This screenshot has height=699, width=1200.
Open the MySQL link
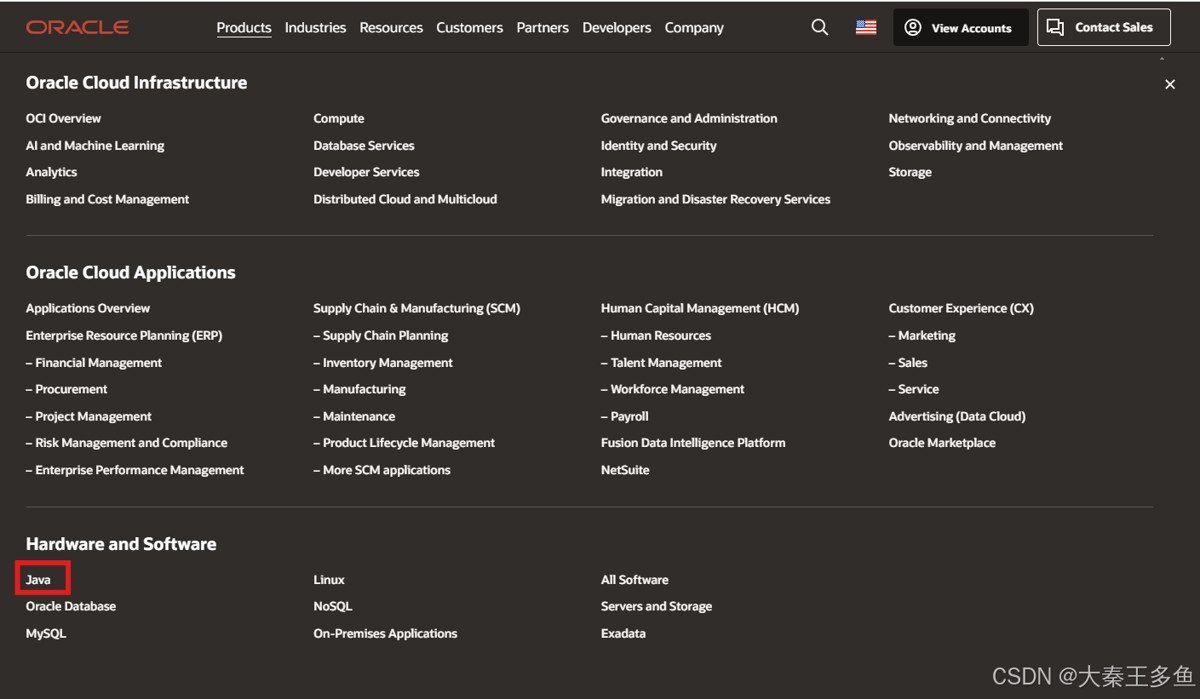[x=46, y=634]
